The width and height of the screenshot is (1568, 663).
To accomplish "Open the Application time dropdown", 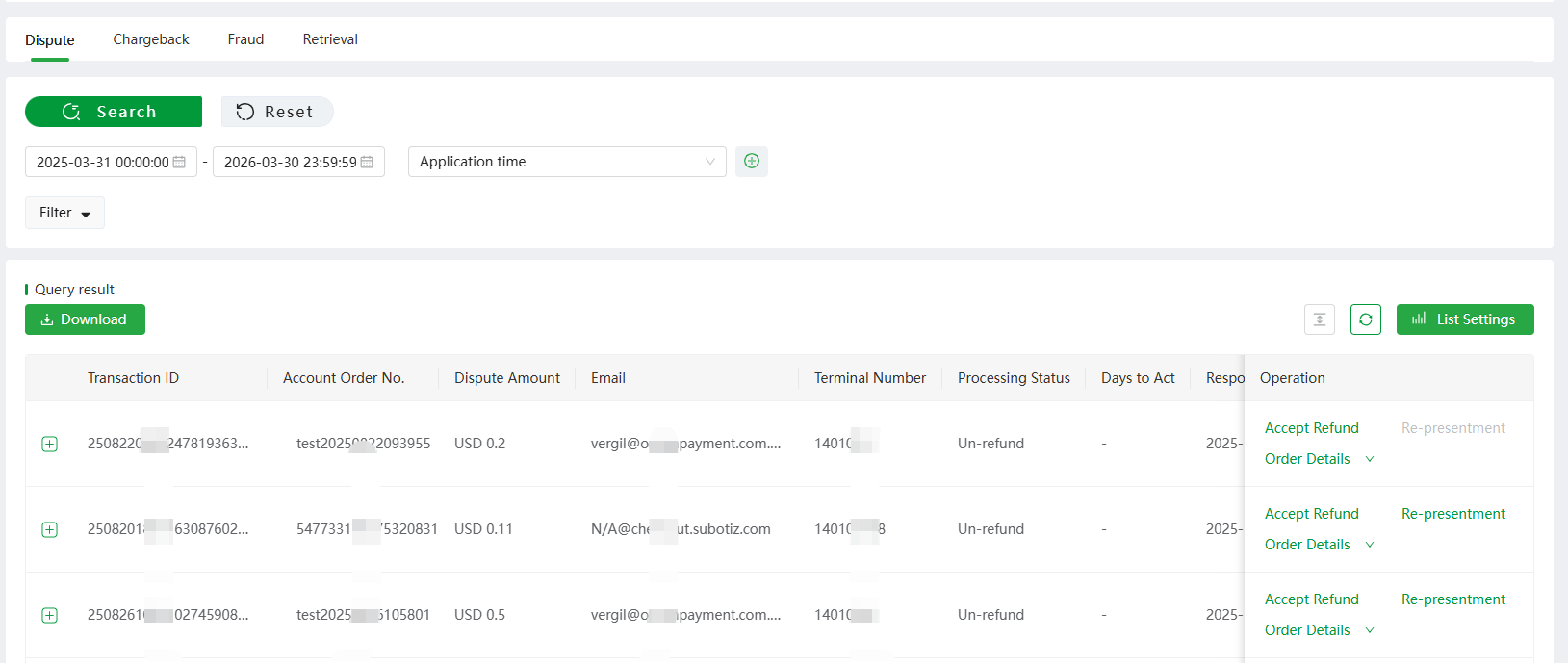I will [x=567, y=162].
